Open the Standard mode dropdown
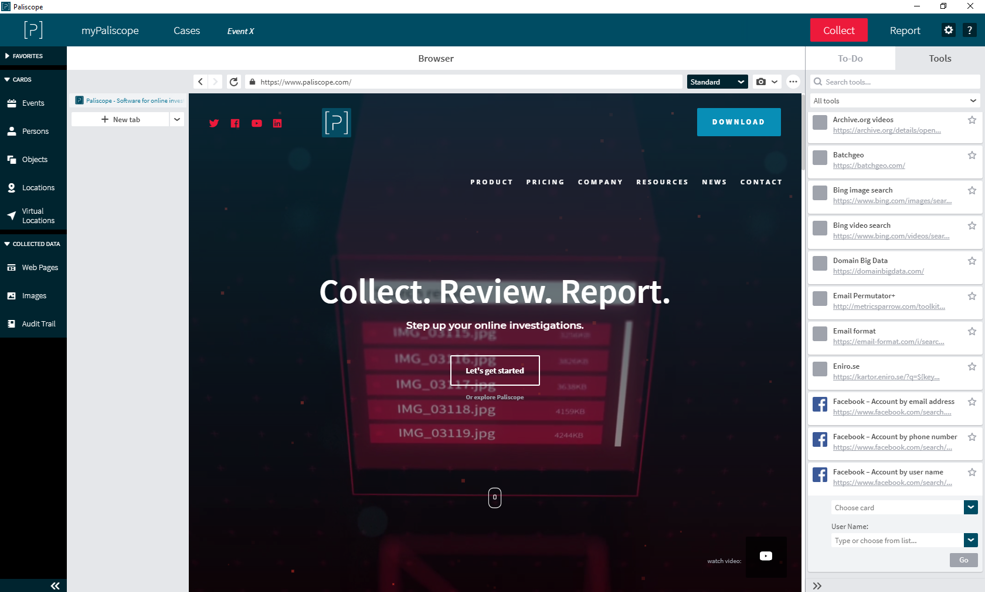The image size is (985, 592). [717, 82]
